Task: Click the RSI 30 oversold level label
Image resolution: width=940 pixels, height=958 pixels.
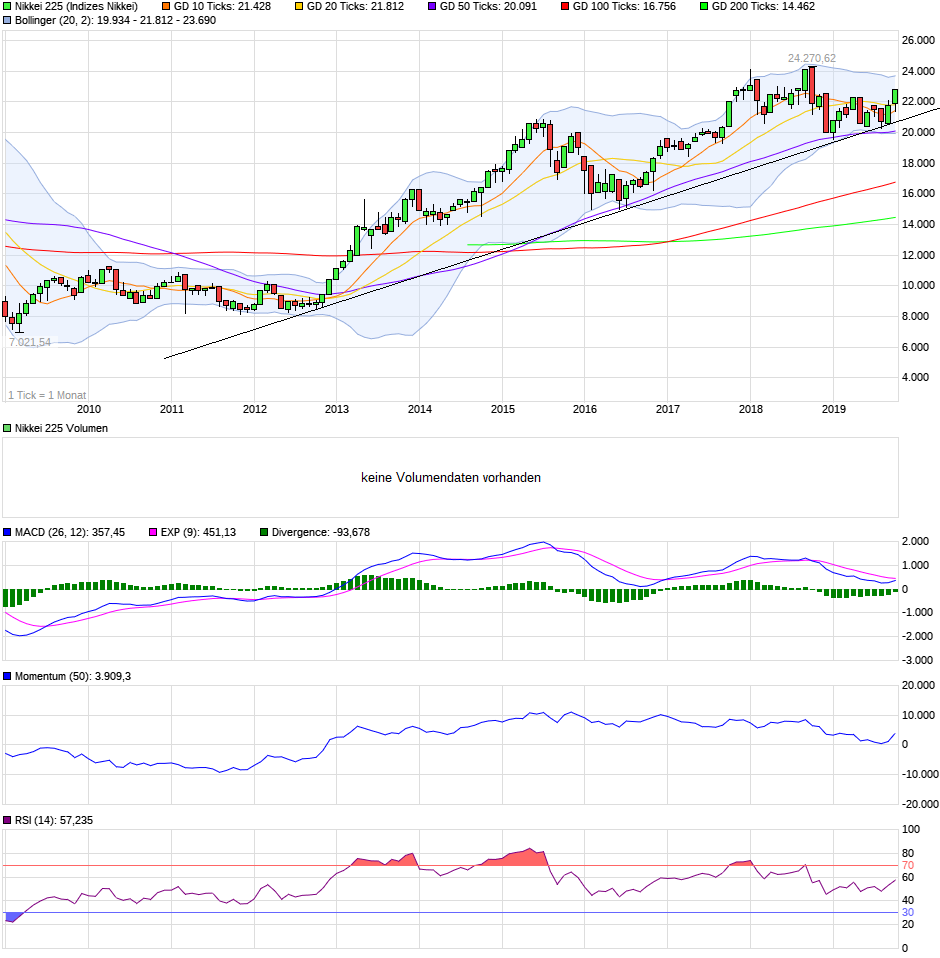Action: point(908,913)
